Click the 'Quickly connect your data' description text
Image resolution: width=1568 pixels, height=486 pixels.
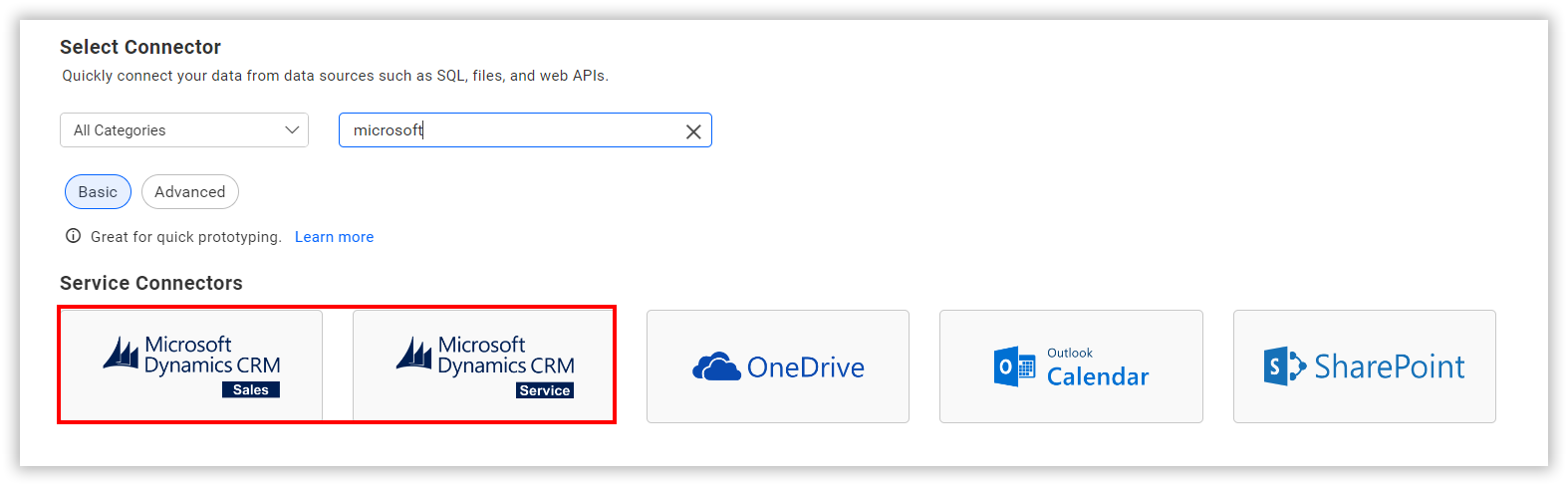point(335,76)
